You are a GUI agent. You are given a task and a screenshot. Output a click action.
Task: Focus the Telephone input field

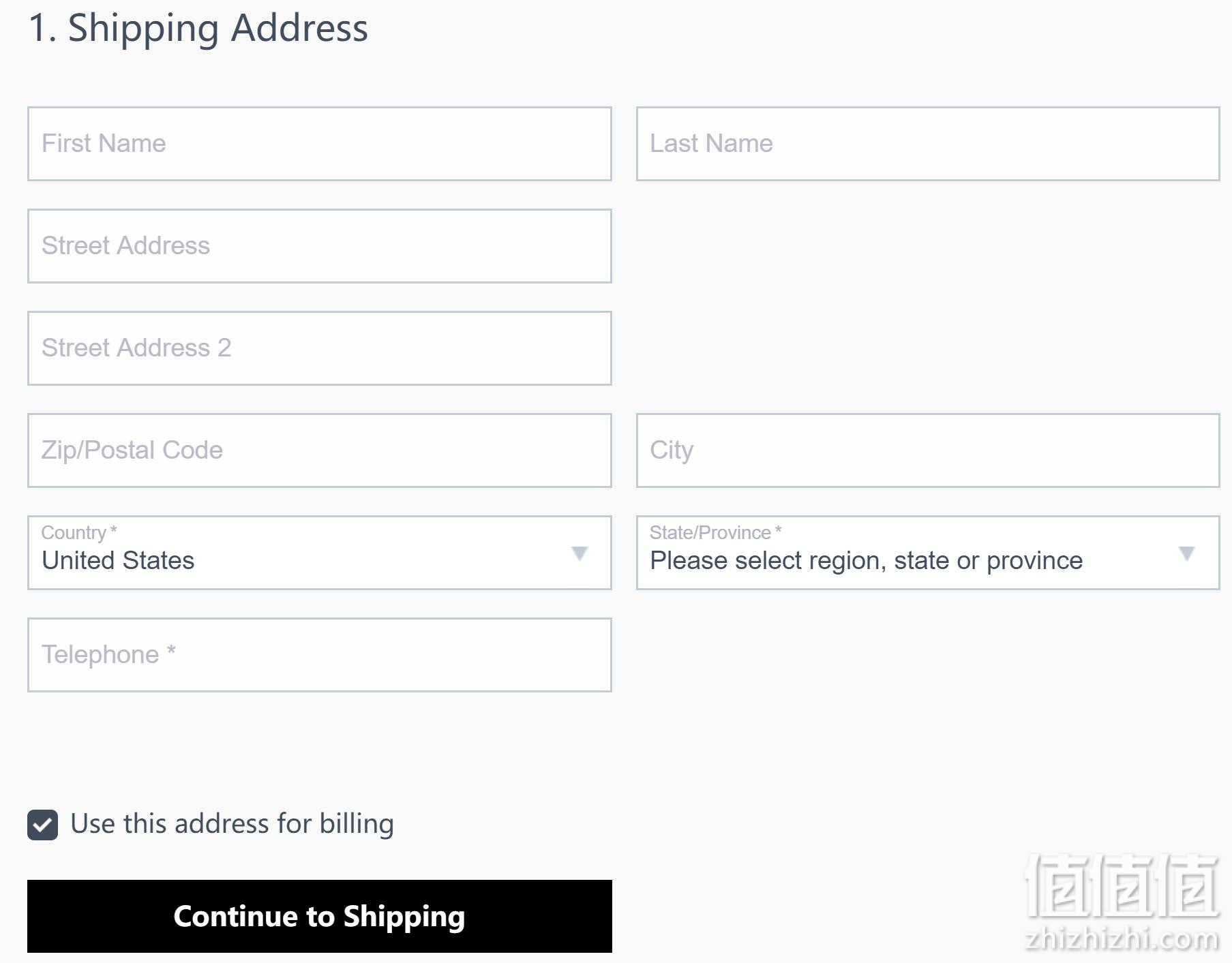pos(319,655)
